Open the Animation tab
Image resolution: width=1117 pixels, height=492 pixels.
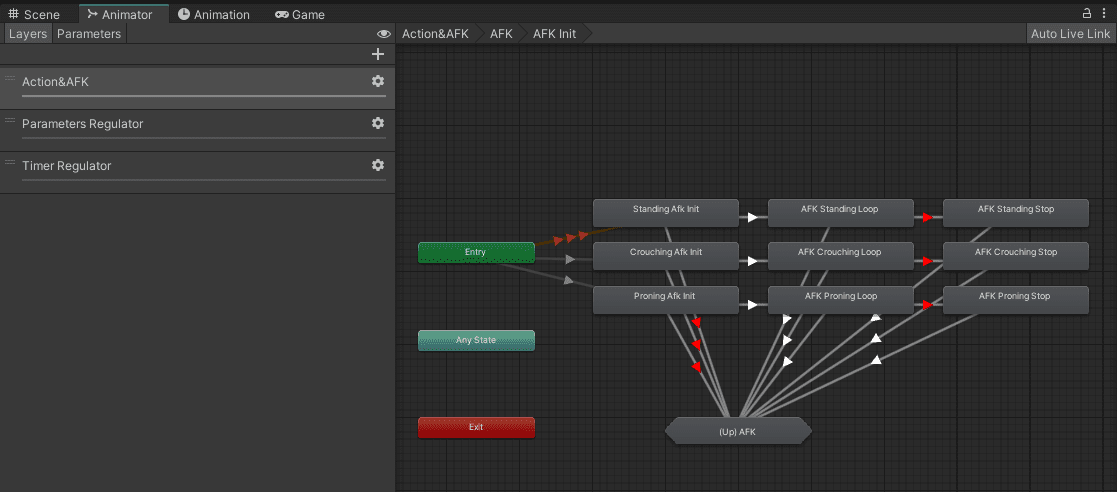[214, 15]
